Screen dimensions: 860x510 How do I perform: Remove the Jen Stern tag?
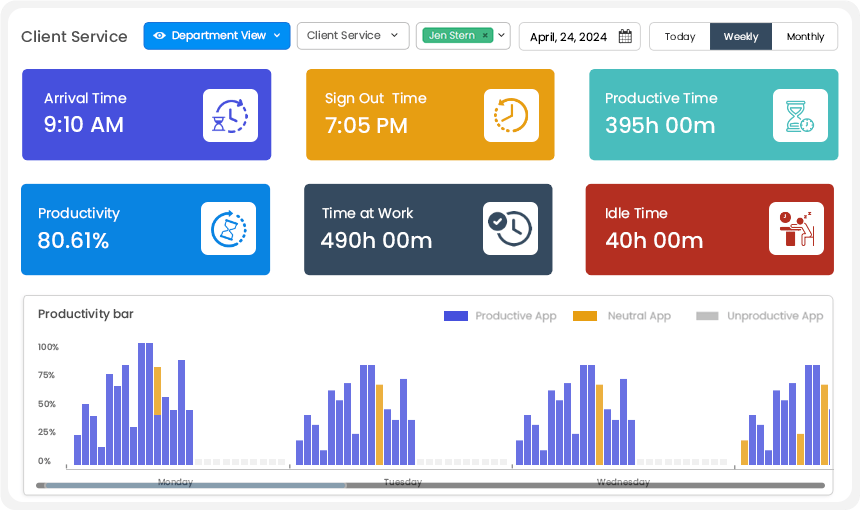click(485, 36)
